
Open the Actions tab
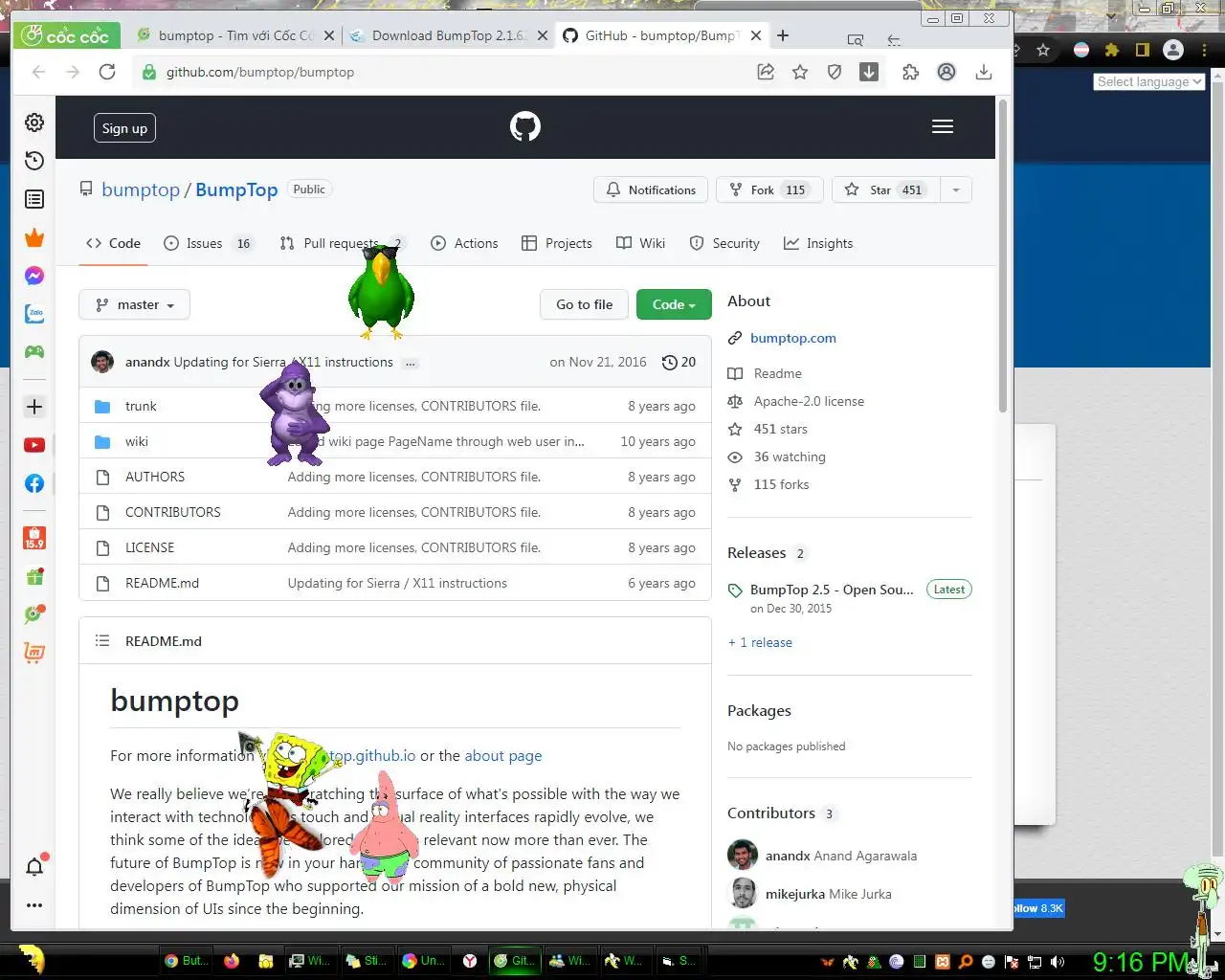point(464,243)
